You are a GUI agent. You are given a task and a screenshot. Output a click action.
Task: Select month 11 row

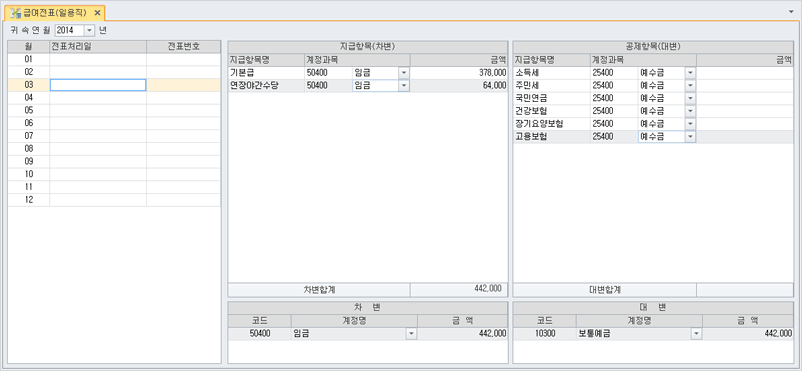pos(114,187)
